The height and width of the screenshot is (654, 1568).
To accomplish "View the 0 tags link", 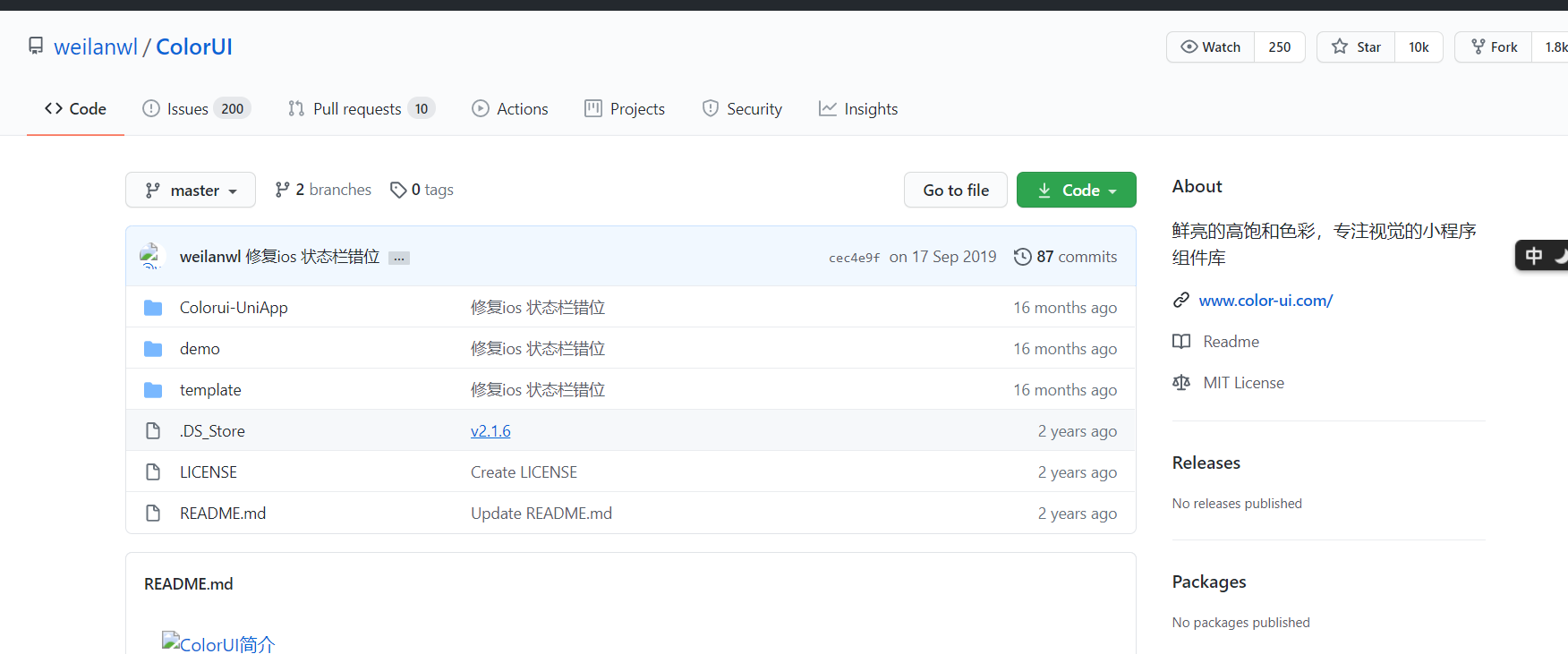I will pos(422,190).
